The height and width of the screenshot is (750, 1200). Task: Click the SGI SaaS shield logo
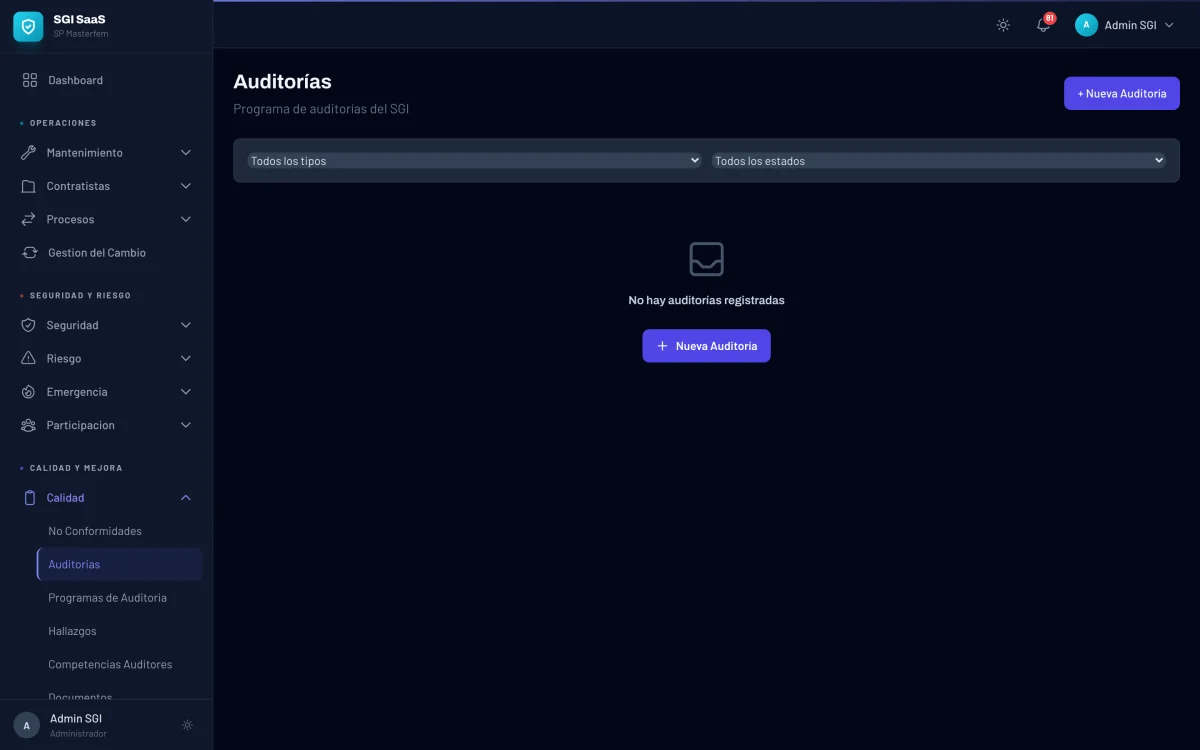27,27
